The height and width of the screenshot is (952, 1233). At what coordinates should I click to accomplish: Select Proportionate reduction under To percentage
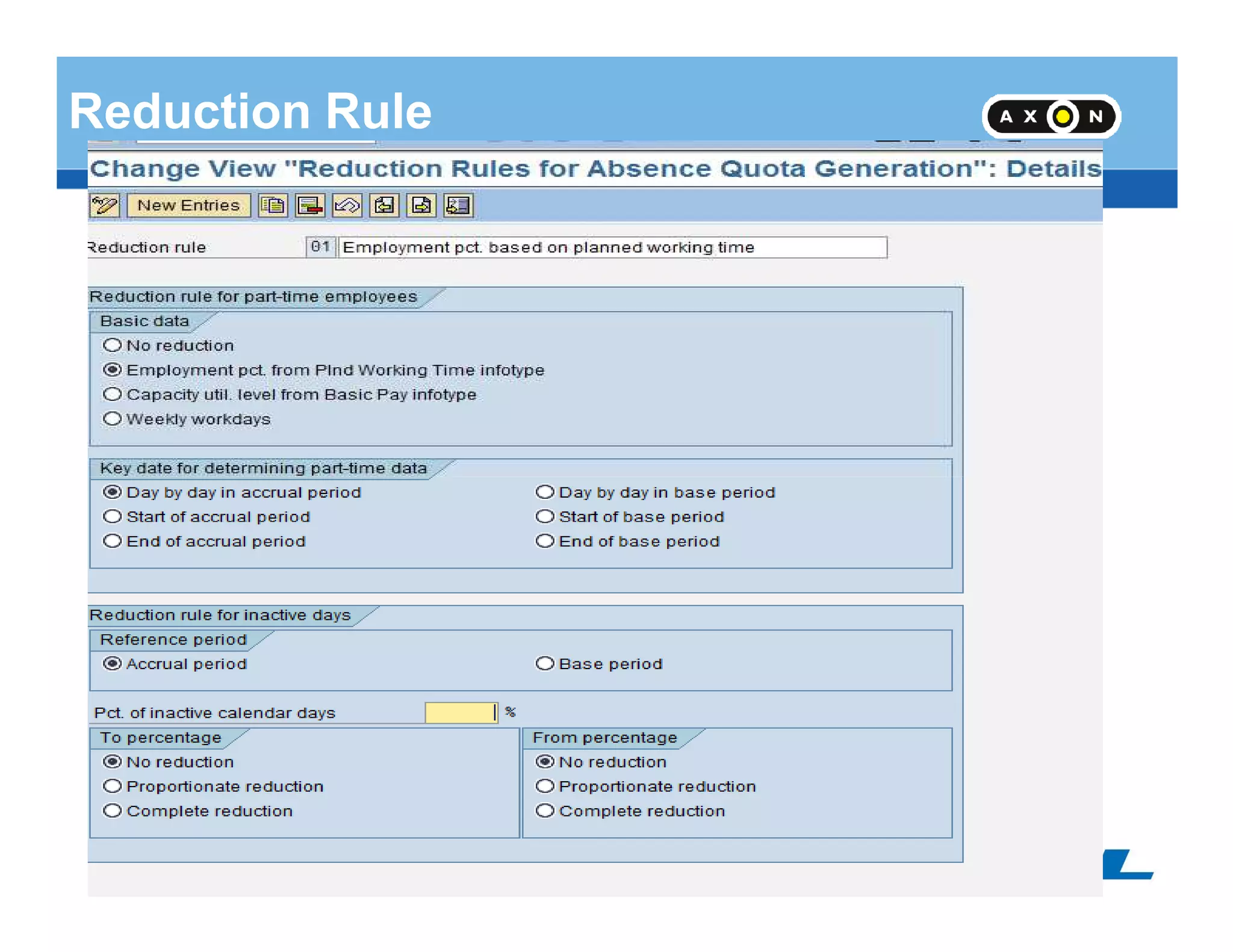[112, 786]
